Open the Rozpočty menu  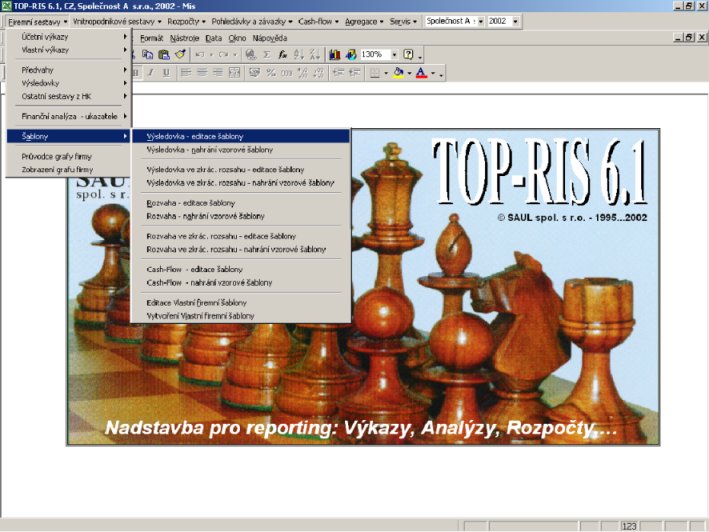tap(186, 21)
